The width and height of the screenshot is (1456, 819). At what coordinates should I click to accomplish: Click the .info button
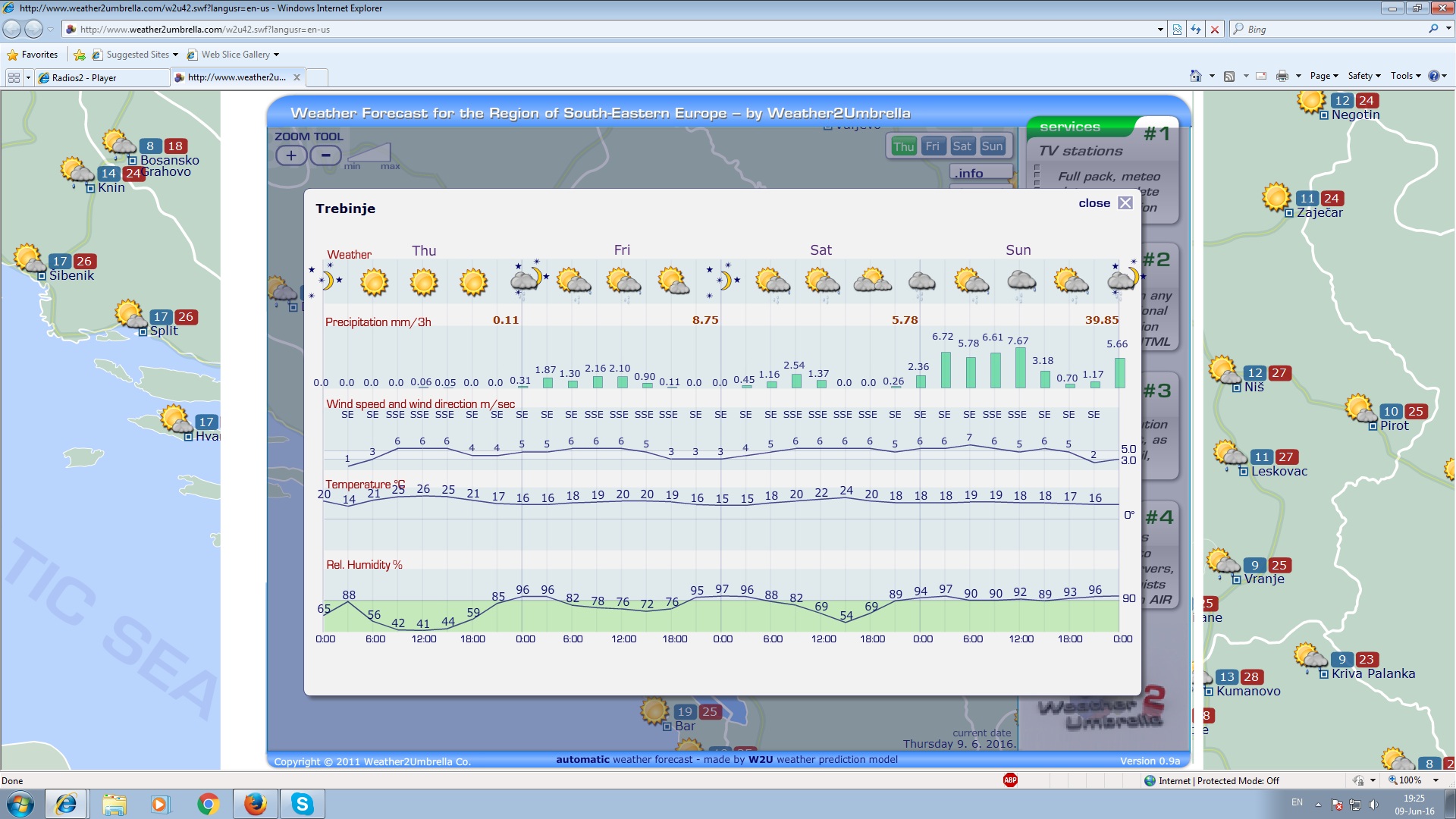tap(981, 173)
